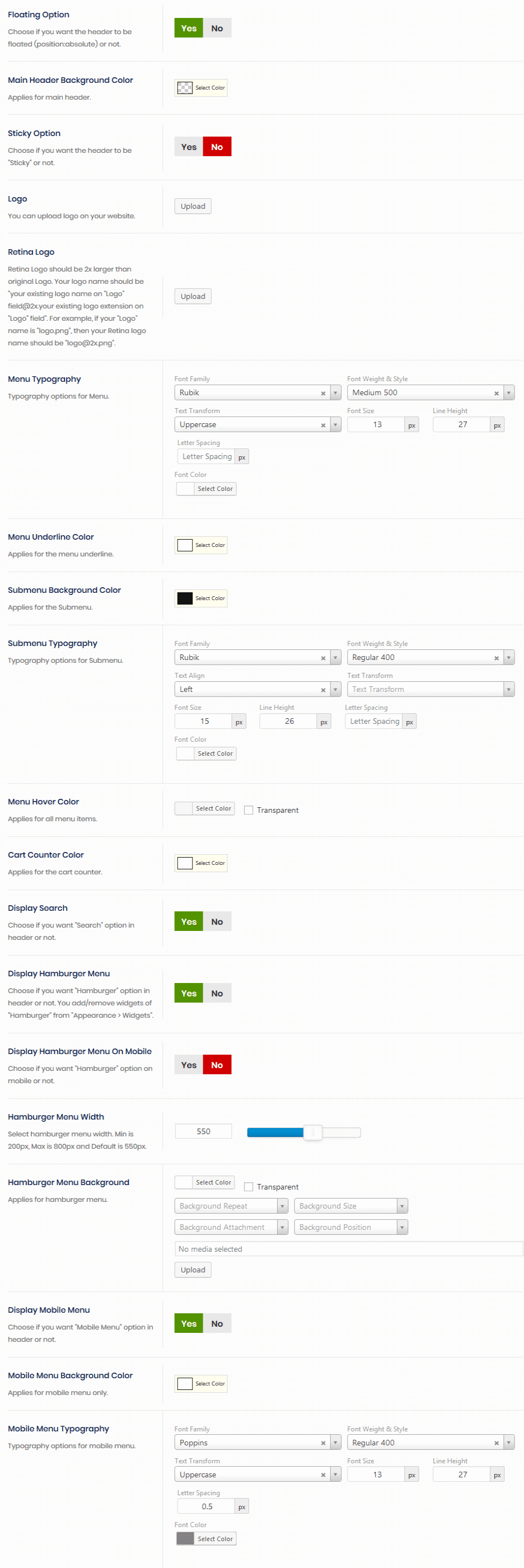Expand Submenu Typography Text Transform dropdown
This screenshot has width=524, height=1568.
point(431,689)
